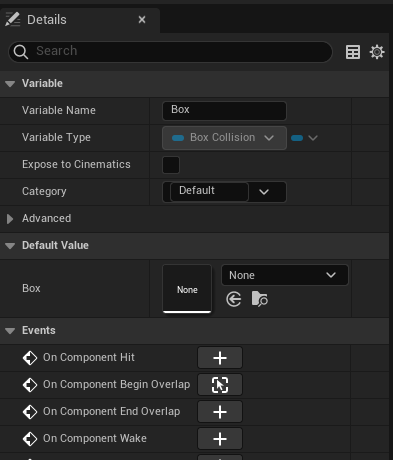Add On Component End Overlap event
The image size is (393, 460).
point(220,412)
